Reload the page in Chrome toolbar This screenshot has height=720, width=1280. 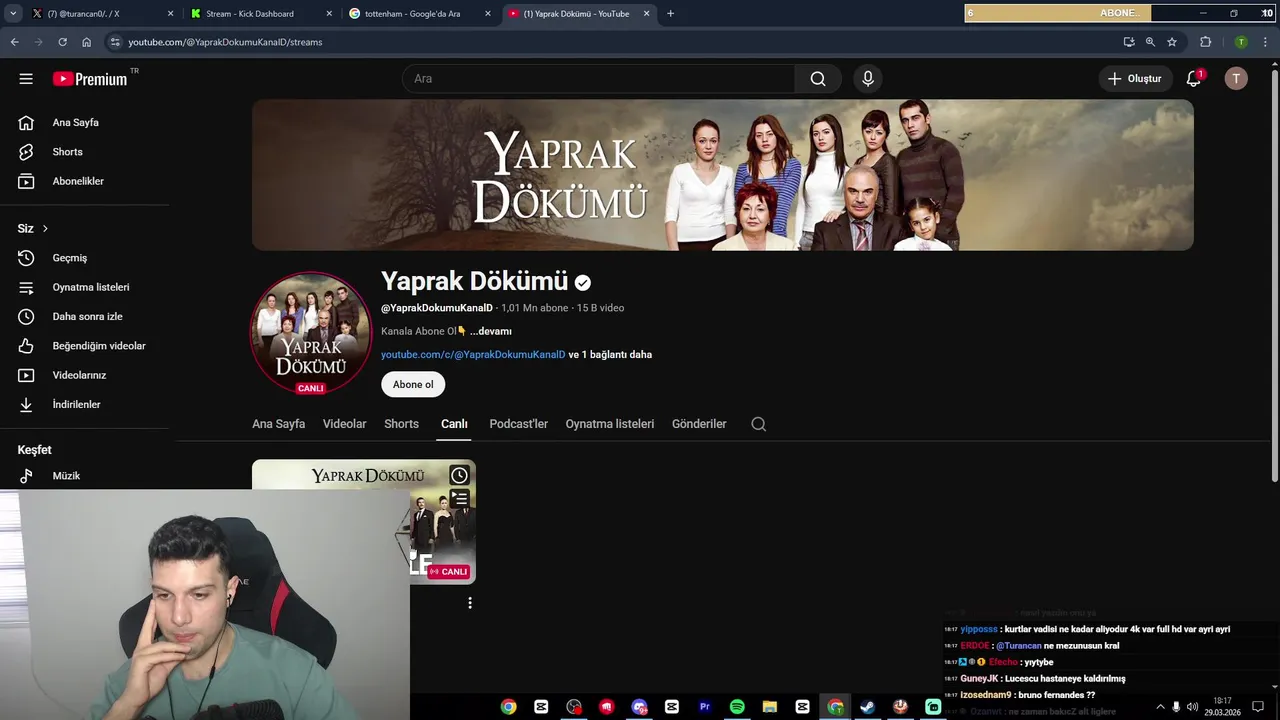pos(62,42)
